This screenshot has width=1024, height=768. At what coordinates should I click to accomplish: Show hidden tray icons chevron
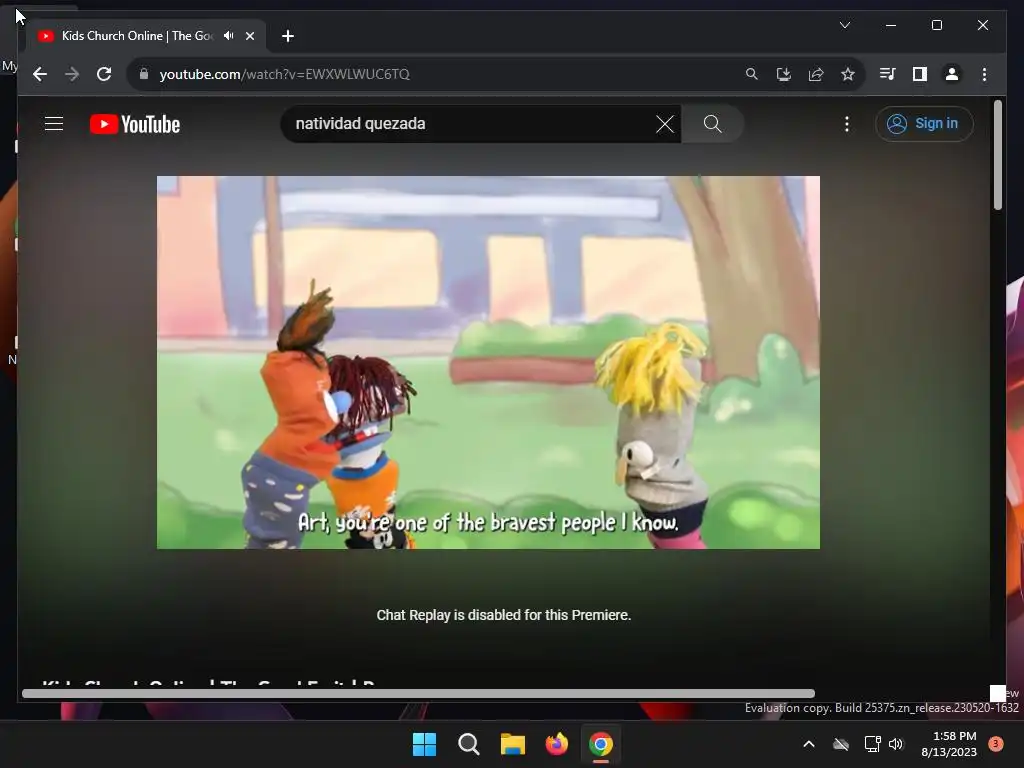(808, 744)
